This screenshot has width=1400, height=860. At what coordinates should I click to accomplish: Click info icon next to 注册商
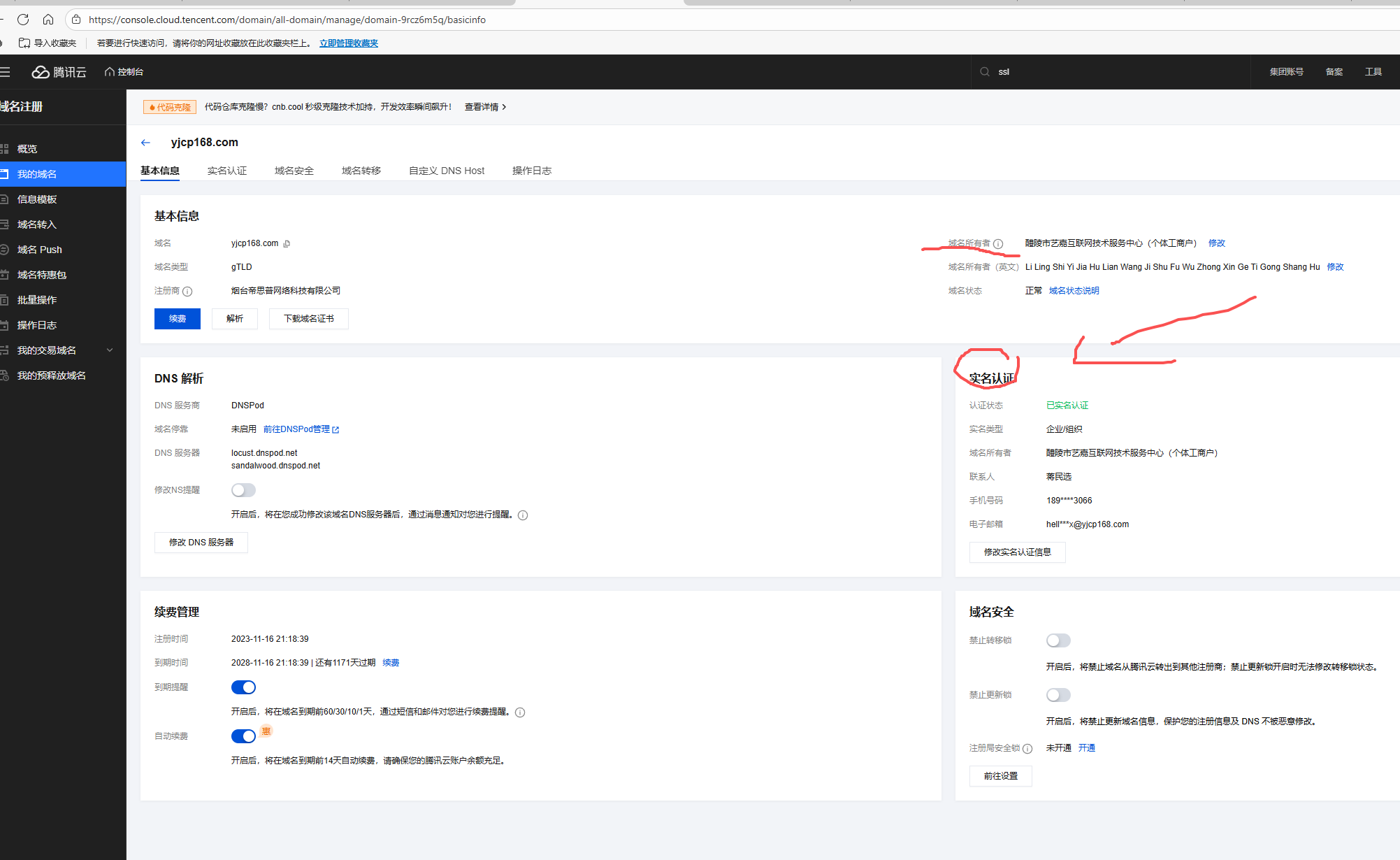tap(187, 292)
